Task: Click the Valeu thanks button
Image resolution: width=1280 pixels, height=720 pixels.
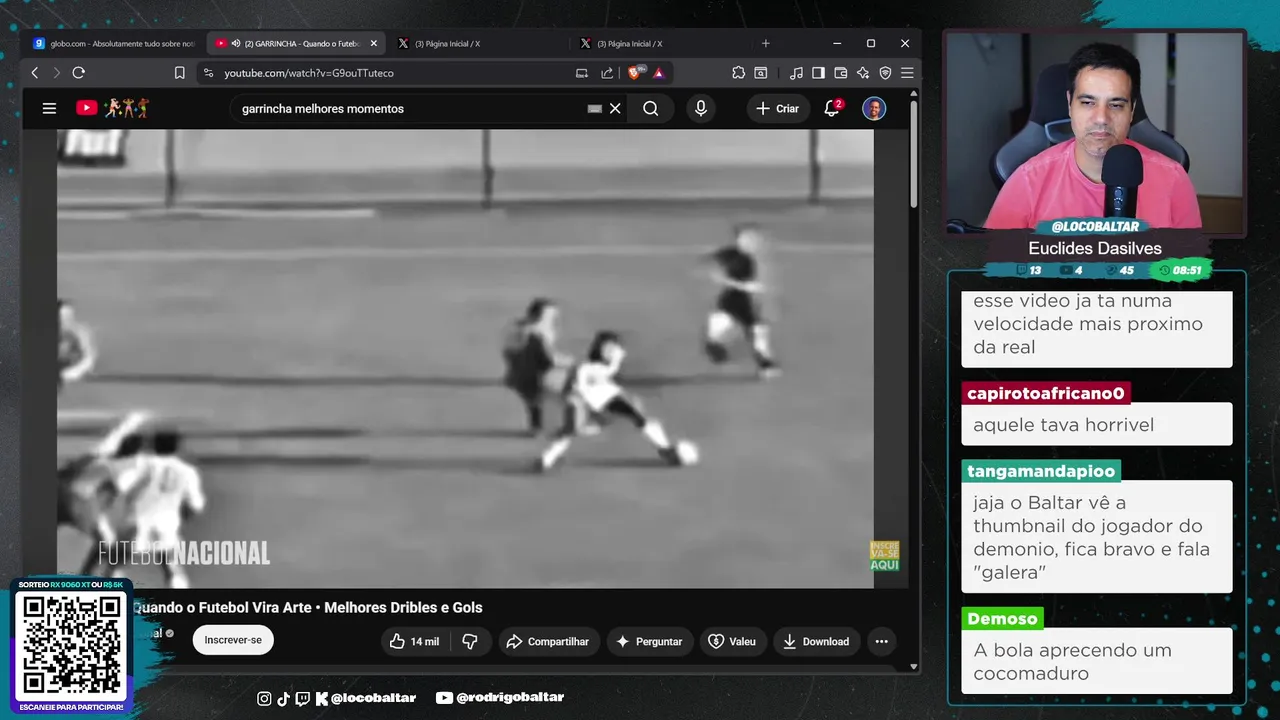Action: coord(732,641)
